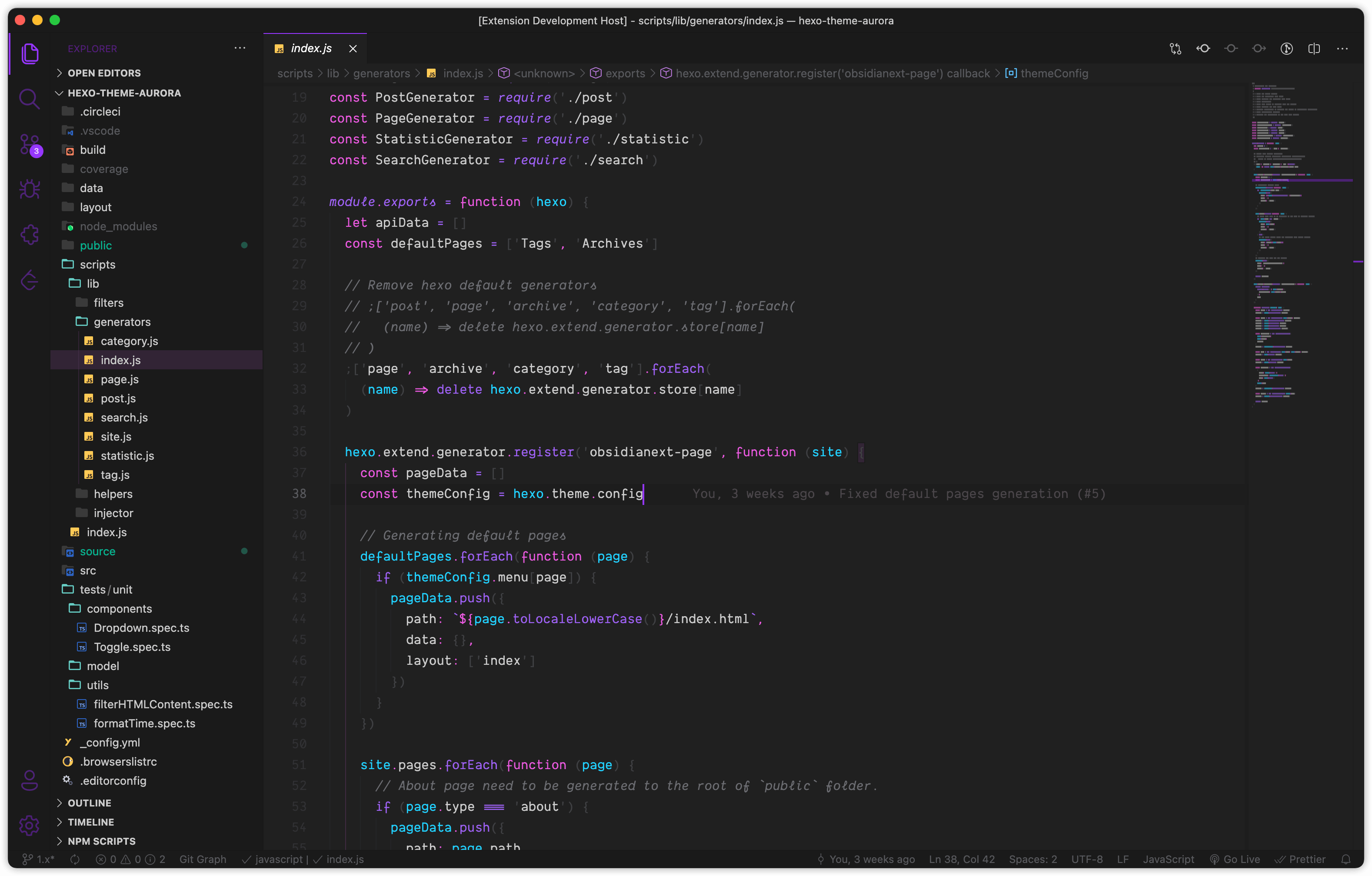Screen dimensions: 1372x876
Task: Open page.js in the generators folder
Action: (x=157, y=379)
